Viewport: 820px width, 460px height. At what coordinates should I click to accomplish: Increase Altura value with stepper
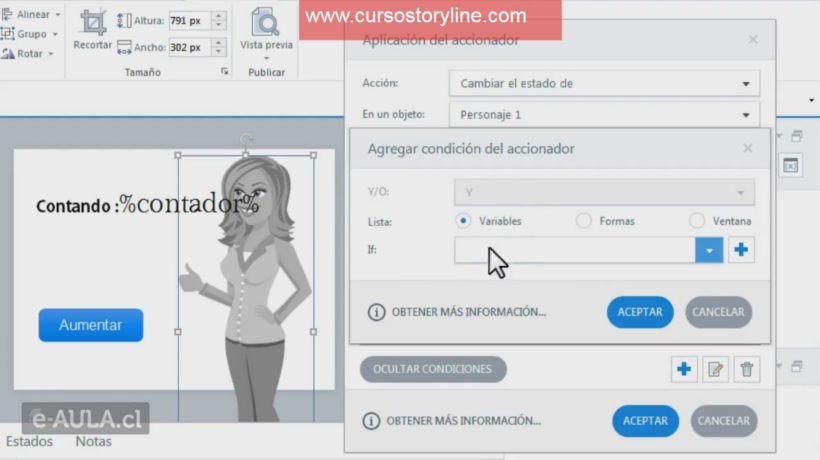[219, 16]
